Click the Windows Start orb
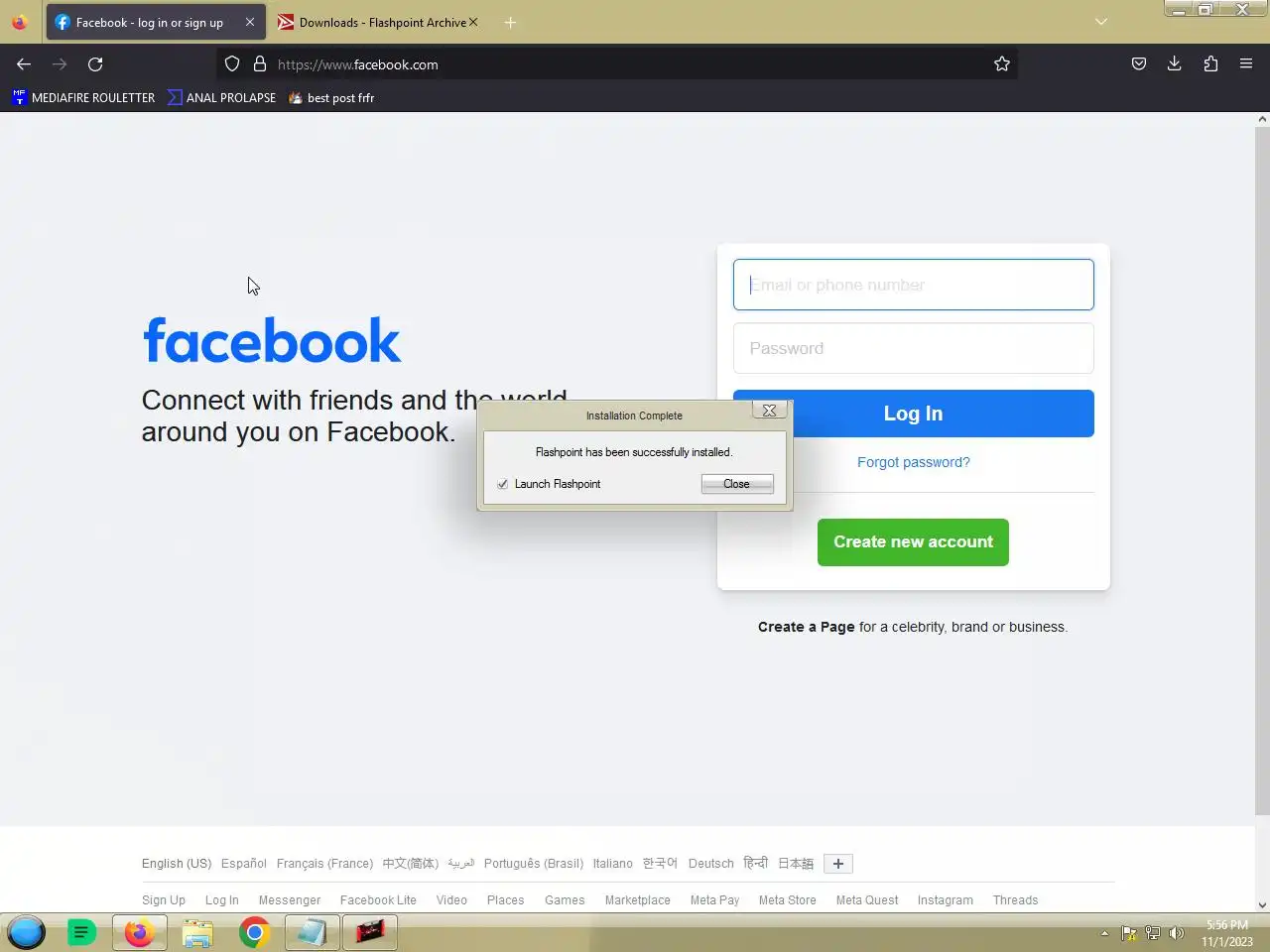This screenshot has height=952, width=1270. 27,932
